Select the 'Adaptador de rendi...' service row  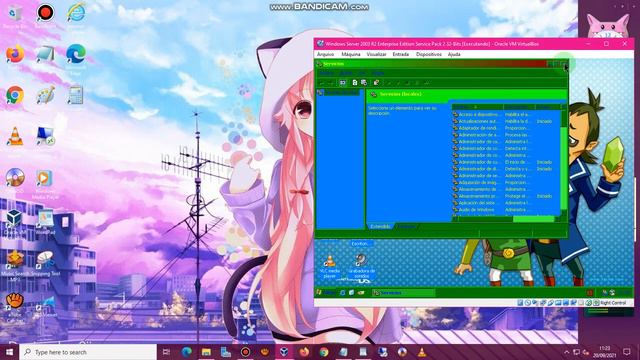coord(506,128)
